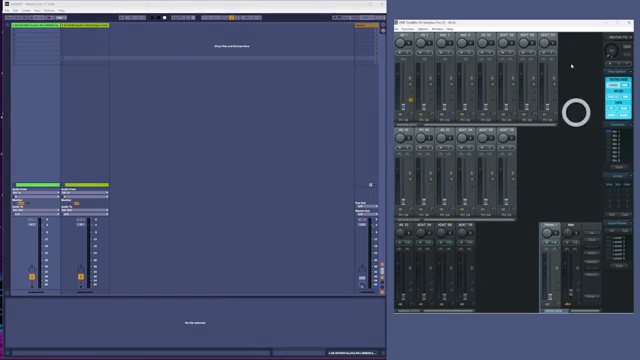Start playback in Ableton Live transport
Viewport: 640px width, 360px height.
153,18
